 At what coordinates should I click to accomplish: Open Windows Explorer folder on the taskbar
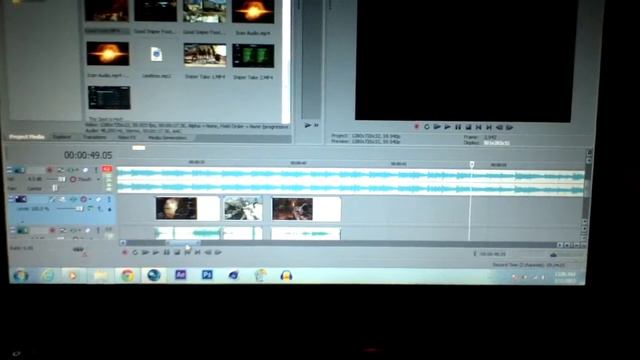(100, 276)
